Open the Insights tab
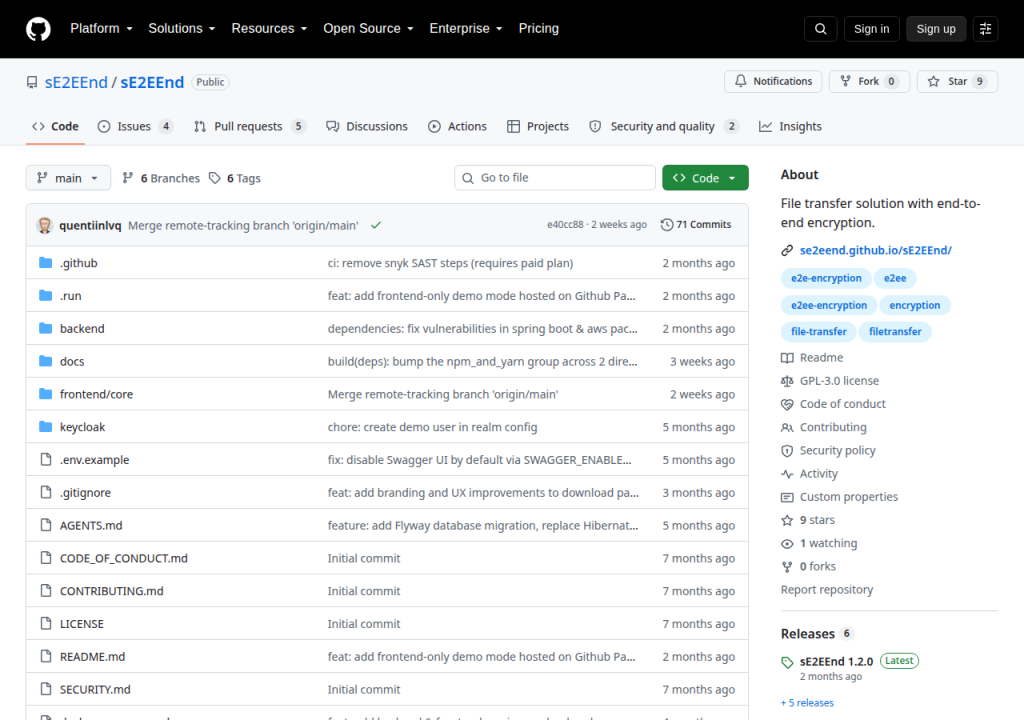The image size is (1024, 720). pos(790,126)
